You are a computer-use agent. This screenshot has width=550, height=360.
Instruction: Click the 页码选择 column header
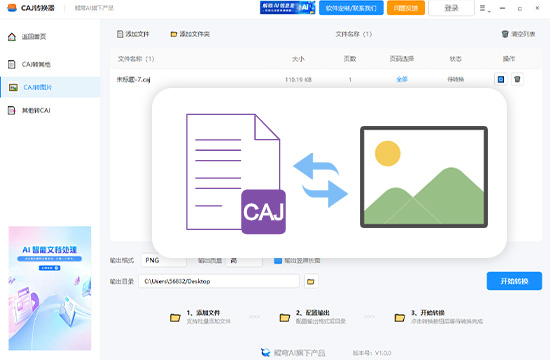tap(402, 59)
